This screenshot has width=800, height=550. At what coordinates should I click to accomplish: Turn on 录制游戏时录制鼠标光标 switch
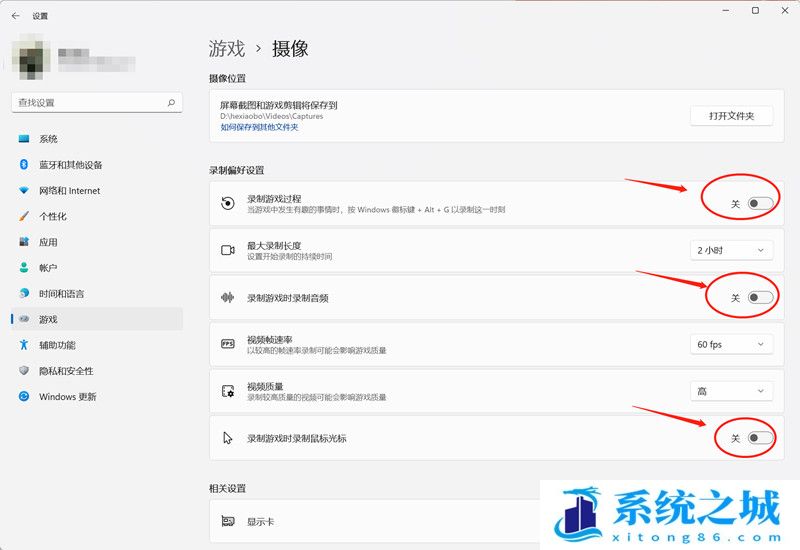[x=760, y=438]
